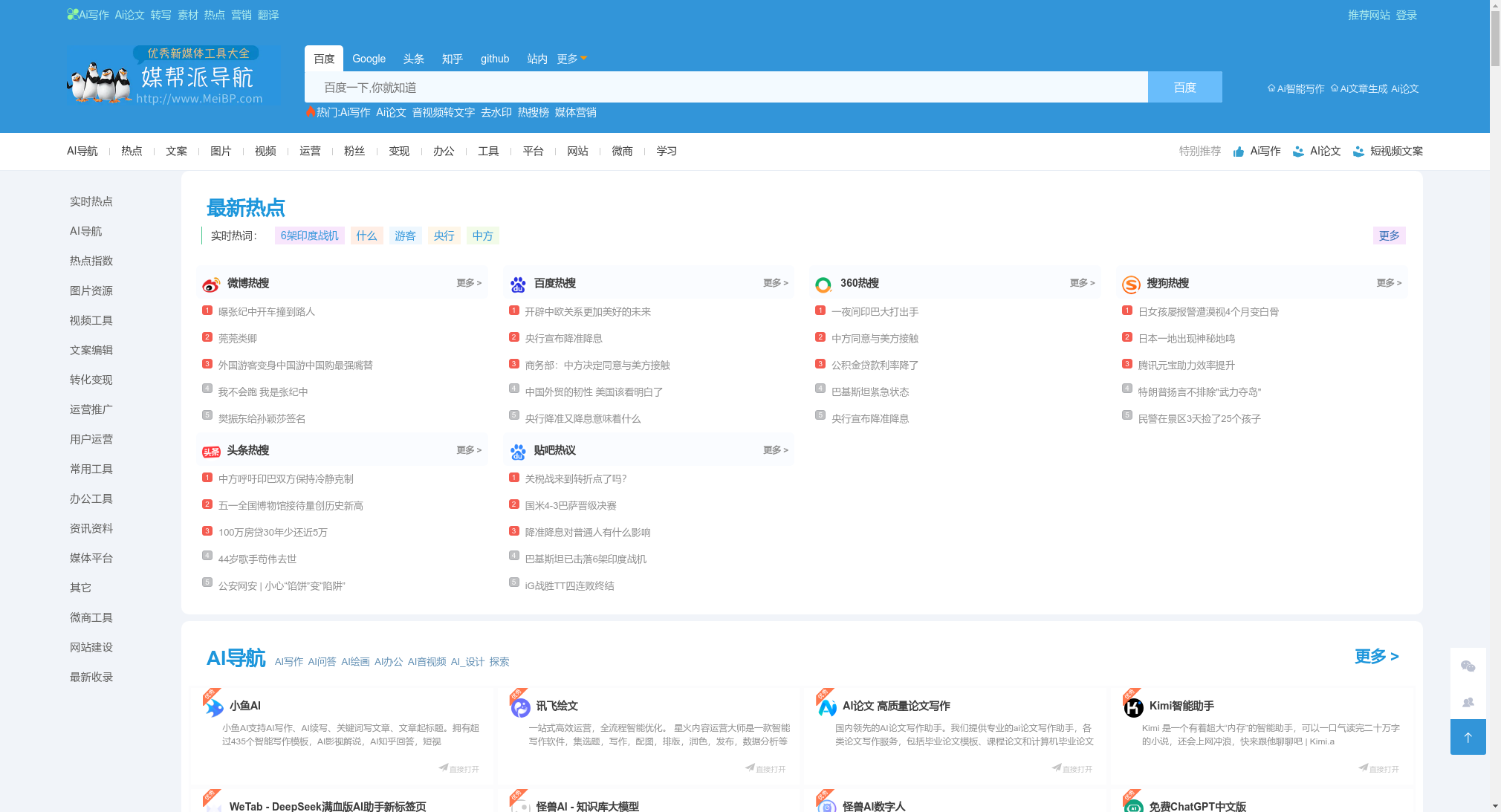The width and height of the screenshot is (1501, 812).
Task: Open 热点指数 in the left sidebar
Action: [x=91, y=261]
